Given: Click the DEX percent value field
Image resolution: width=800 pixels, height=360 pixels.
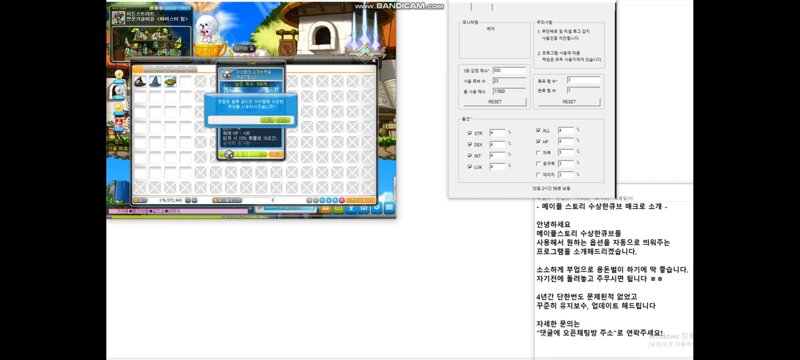Looking at the screenshot, I should [497, 144].
